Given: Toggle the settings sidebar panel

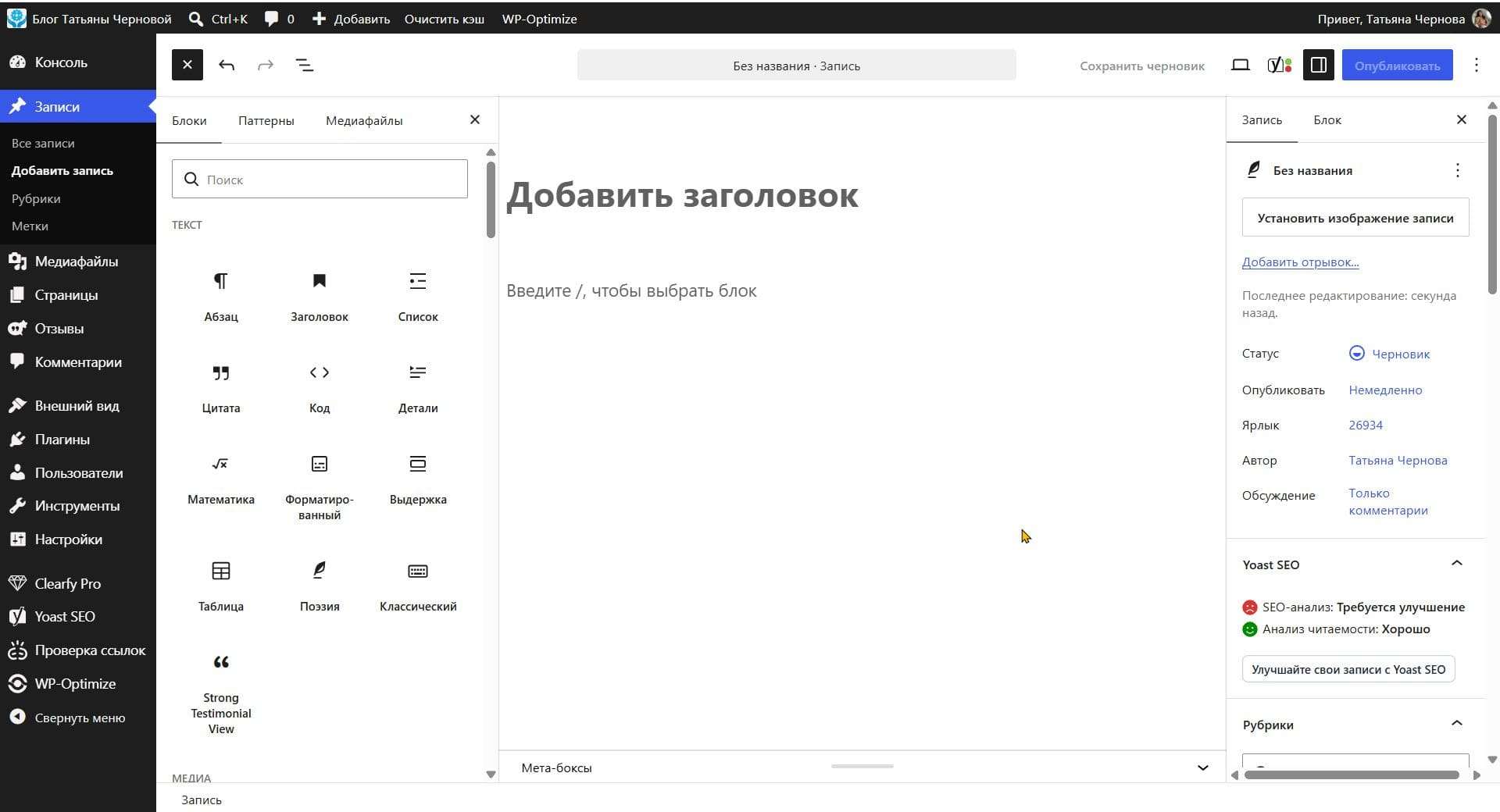Looking at the screenshot, I should click(1319, 65).
